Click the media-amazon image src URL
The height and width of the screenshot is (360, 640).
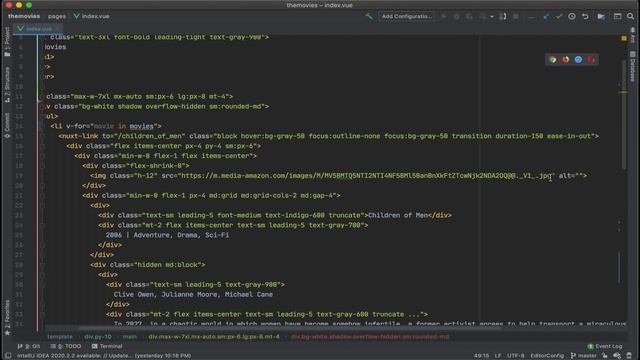[366, 176]
